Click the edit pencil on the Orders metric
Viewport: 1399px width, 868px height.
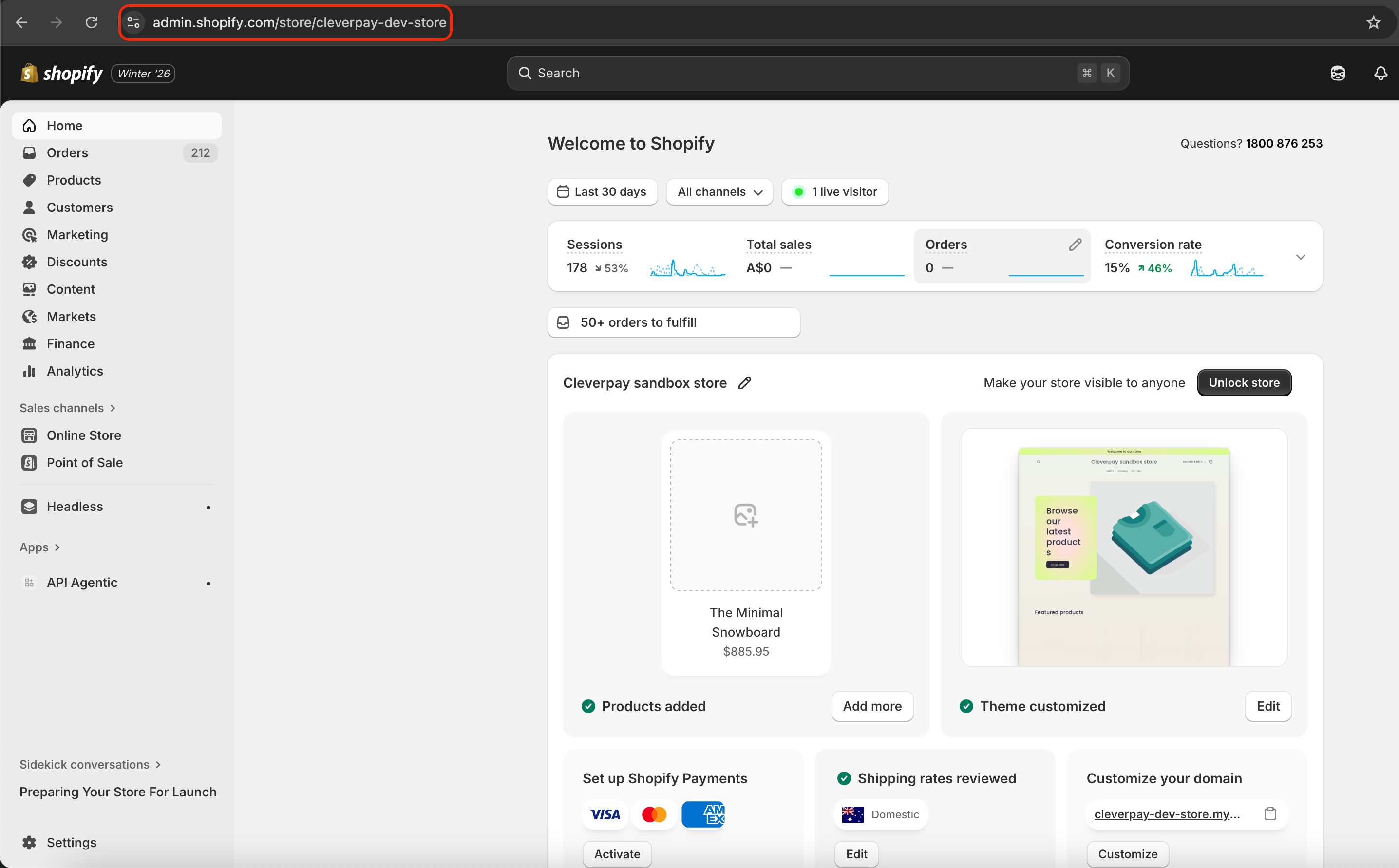tap(1075, 245)
